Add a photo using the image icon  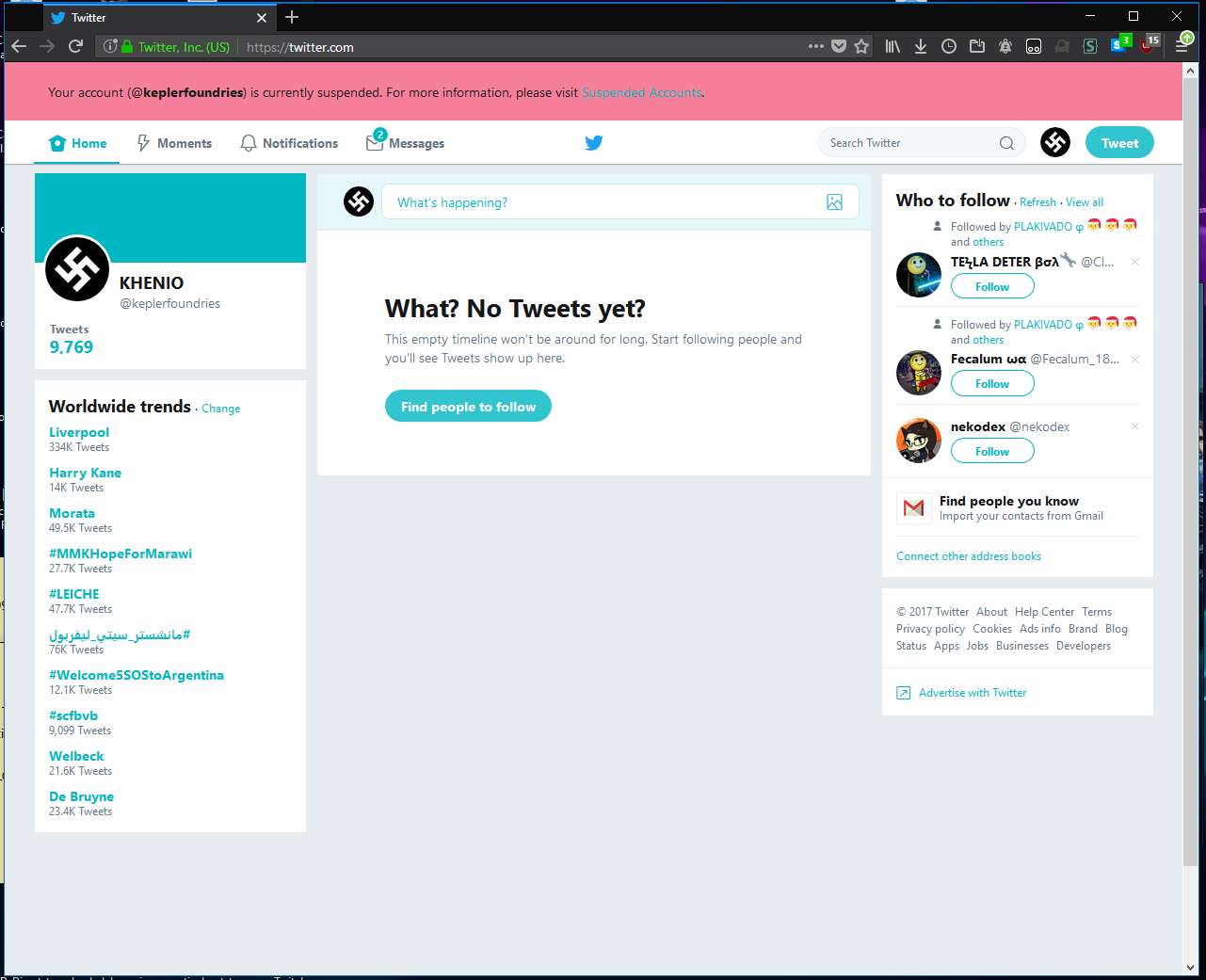[834, 201]
